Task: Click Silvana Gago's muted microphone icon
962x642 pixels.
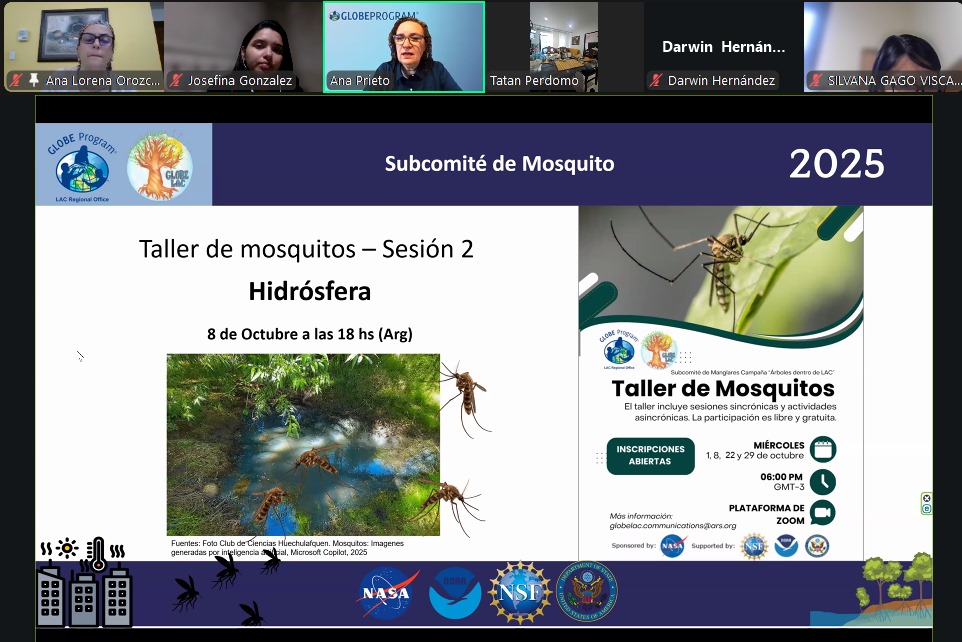Action: pos(816,80)
